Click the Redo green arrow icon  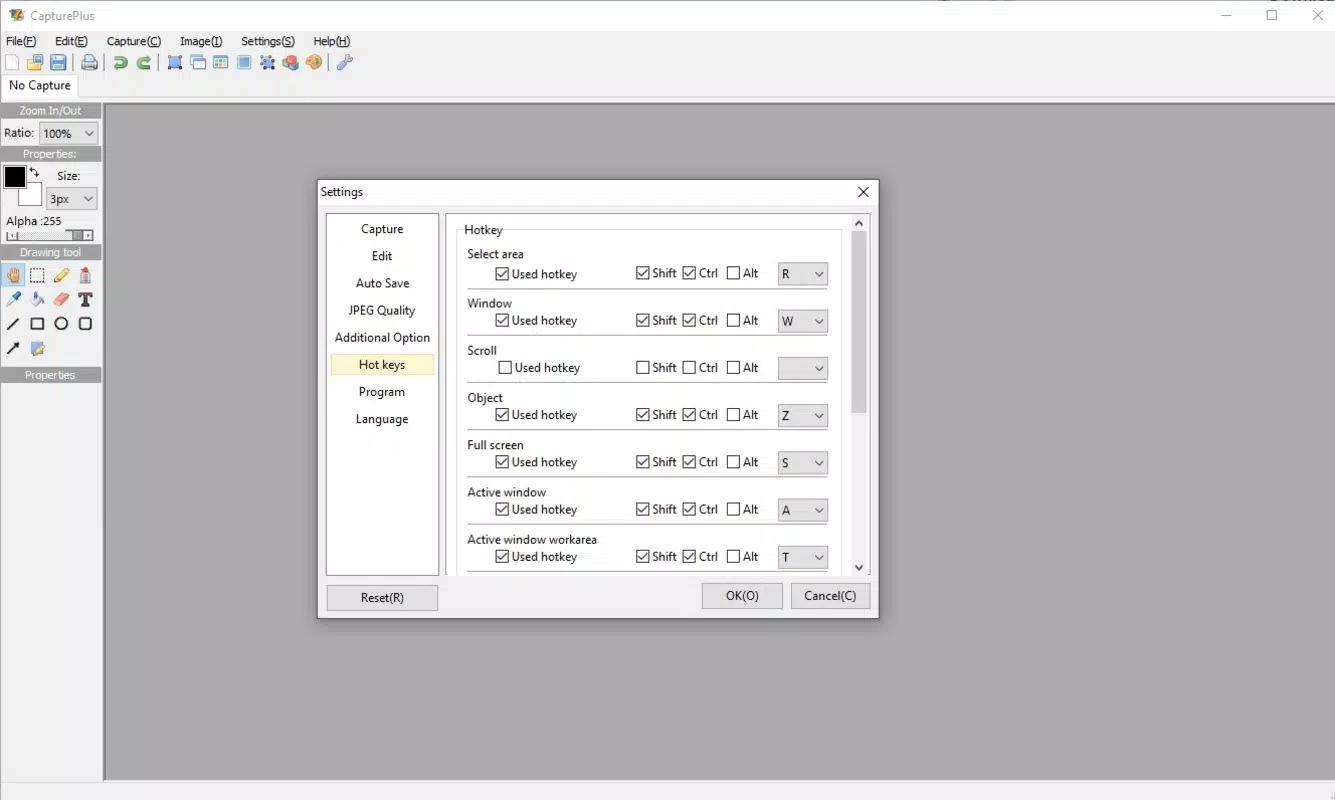(x=144, y=63)
